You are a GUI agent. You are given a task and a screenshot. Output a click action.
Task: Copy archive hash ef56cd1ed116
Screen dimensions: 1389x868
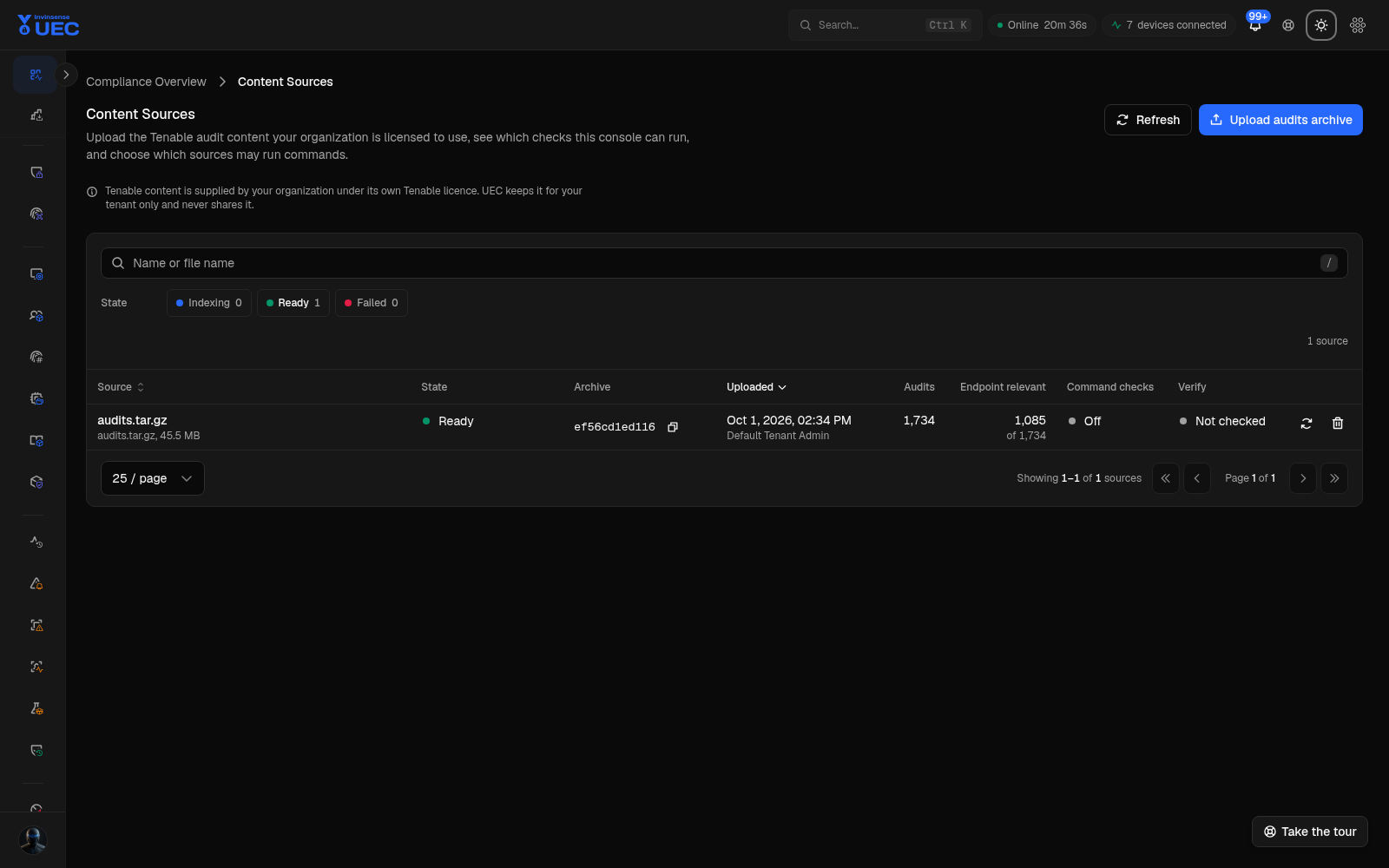pos(672,427)
